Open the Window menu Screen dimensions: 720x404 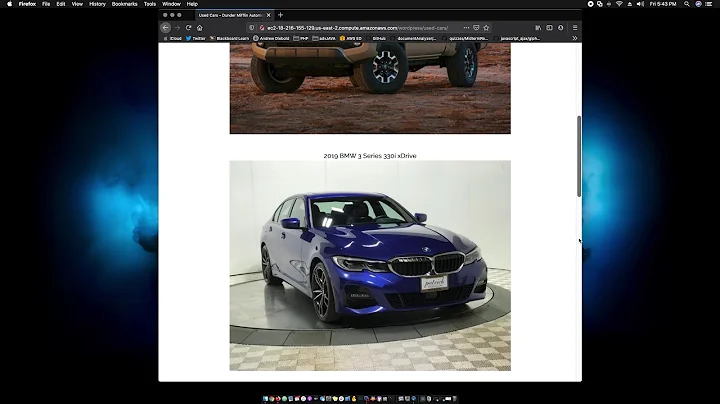pos(171,4)
